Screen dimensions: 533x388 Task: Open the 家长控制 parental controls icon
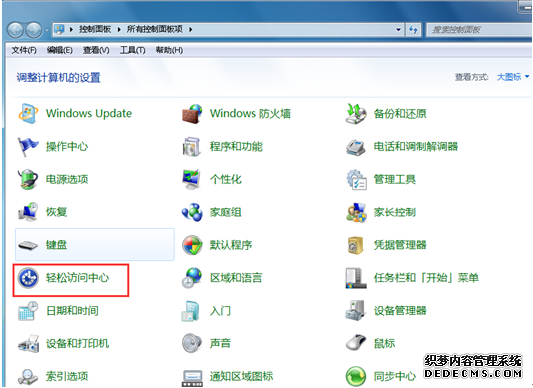click(356, 212)
